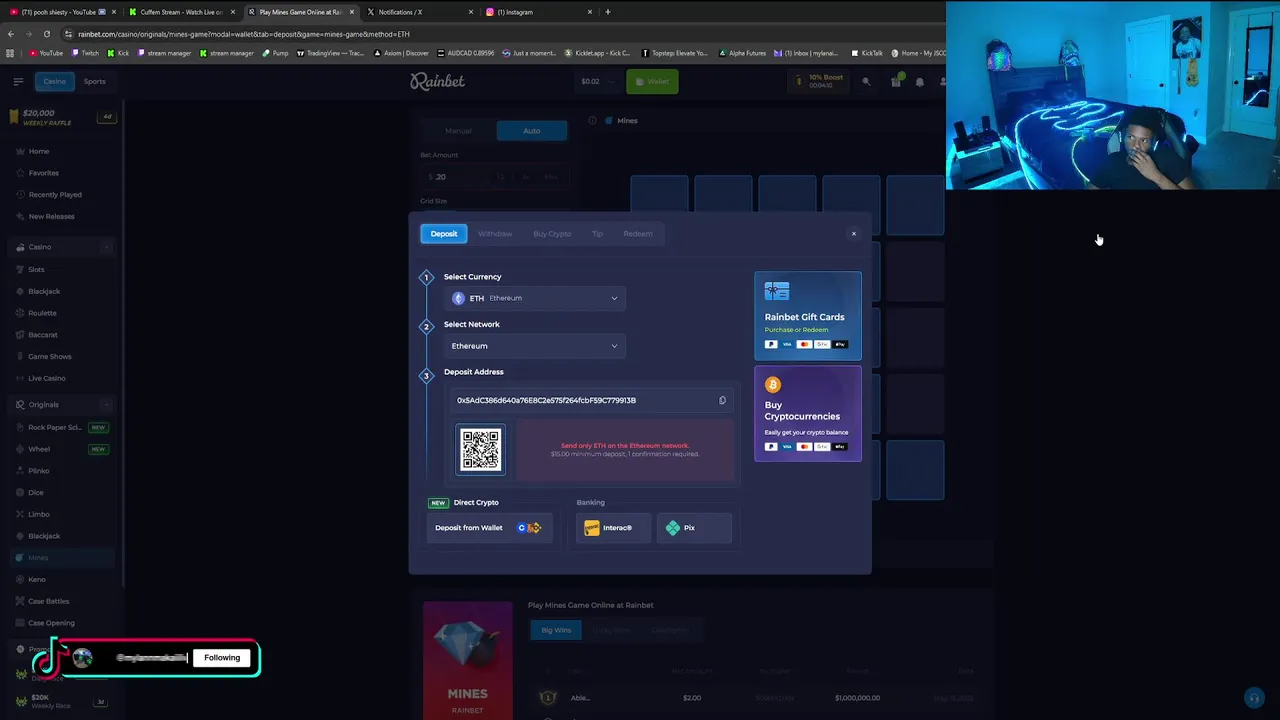1280x720 pixels.
Task: Open Wheel game in sidebar
Action: pos(62,449)
